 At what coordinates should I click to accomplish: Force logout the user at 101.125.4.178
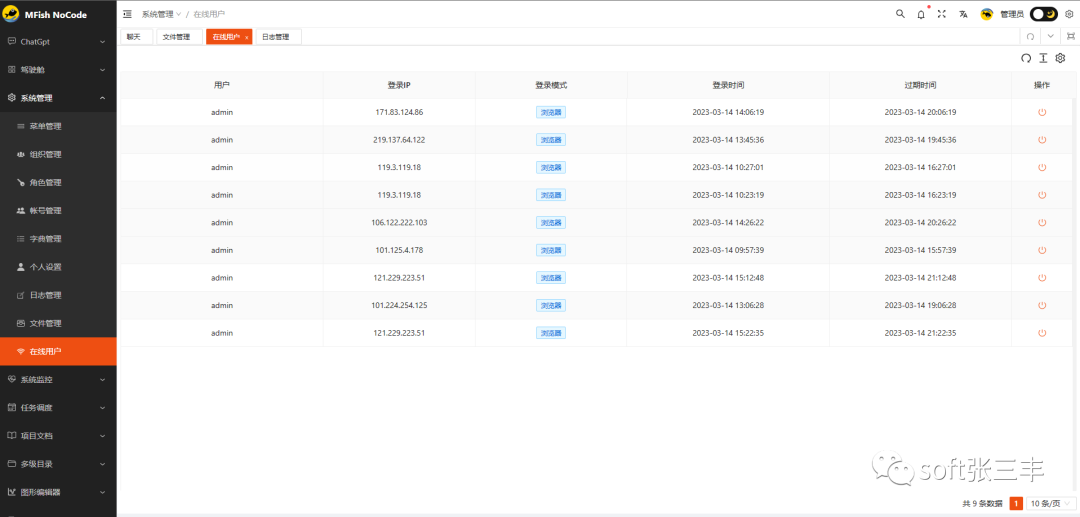click(x=1042, y=250)
